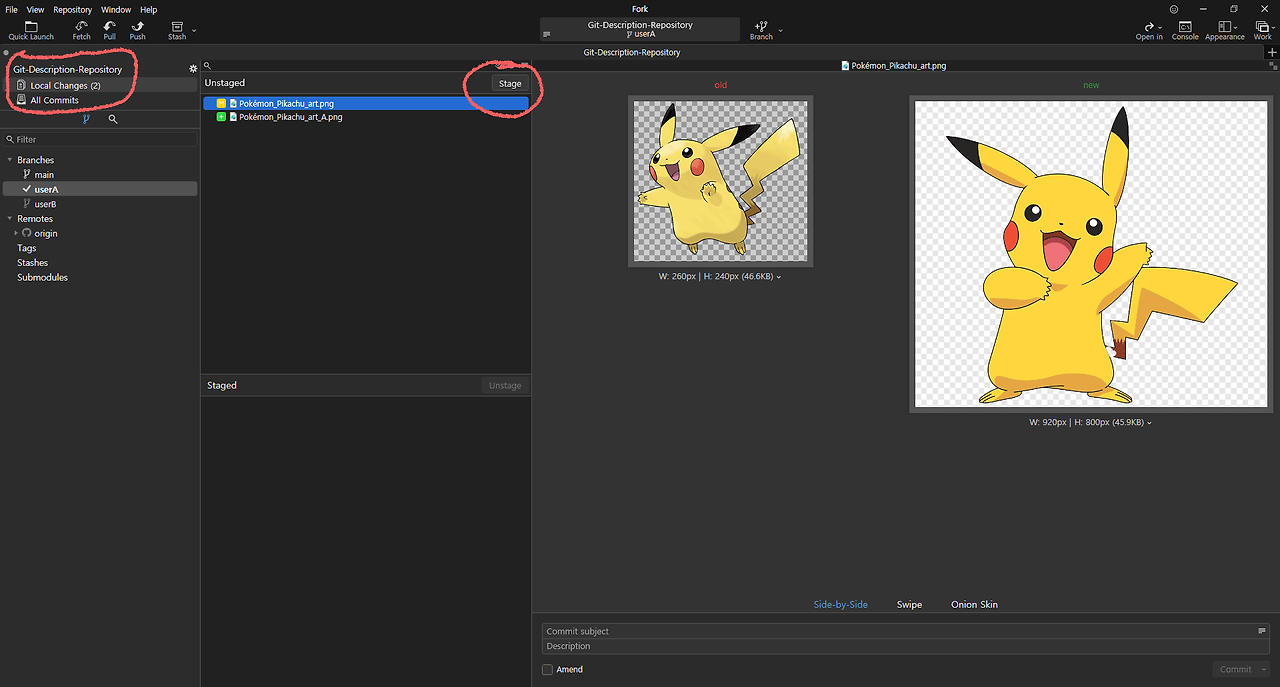The height and width of the screenshot is (687, 1280).
Task: Select All Commits in sidebar
Action: [54, 100]
